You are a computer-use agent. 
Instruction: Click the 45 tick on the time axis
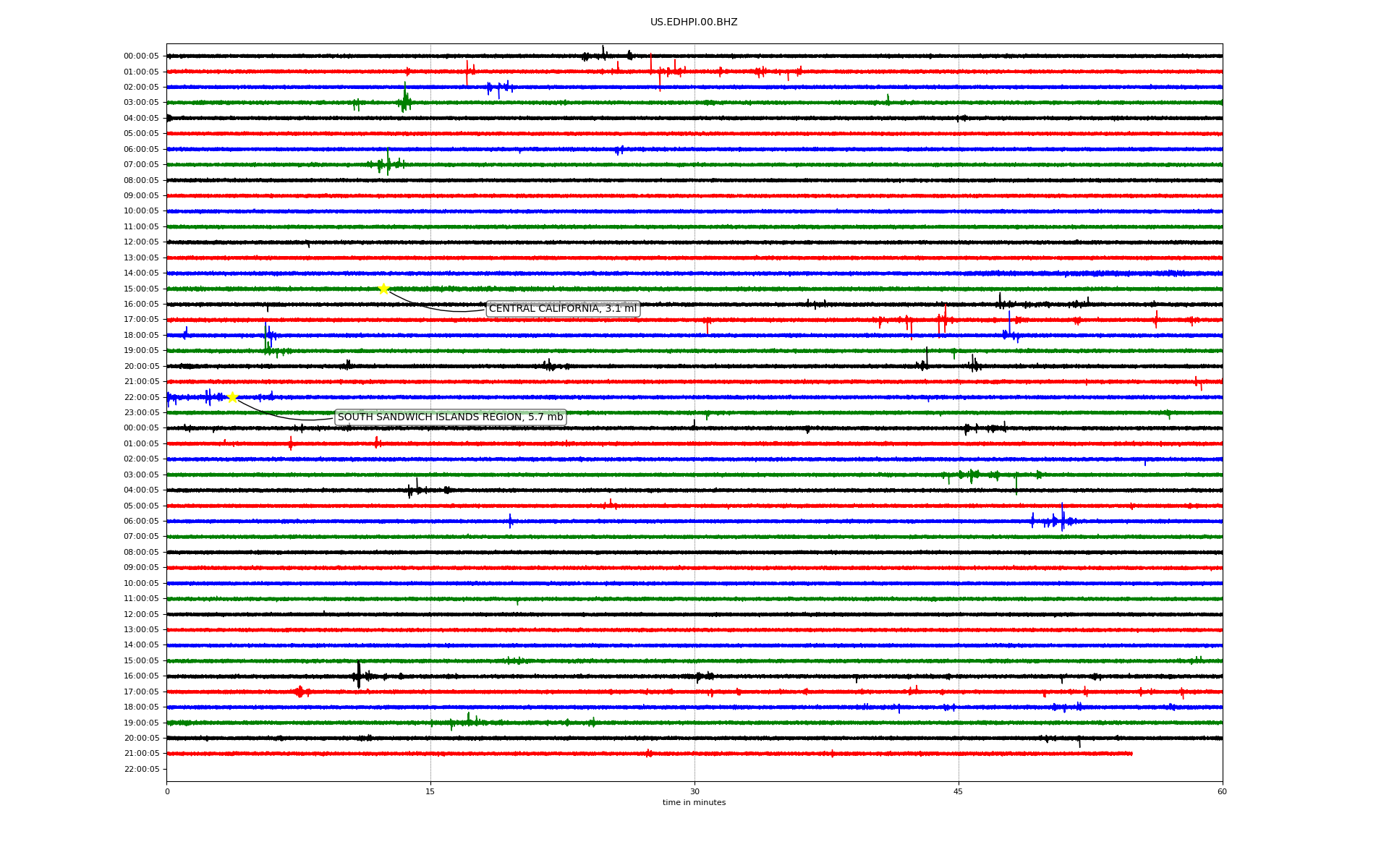click(x=959, y=791)
